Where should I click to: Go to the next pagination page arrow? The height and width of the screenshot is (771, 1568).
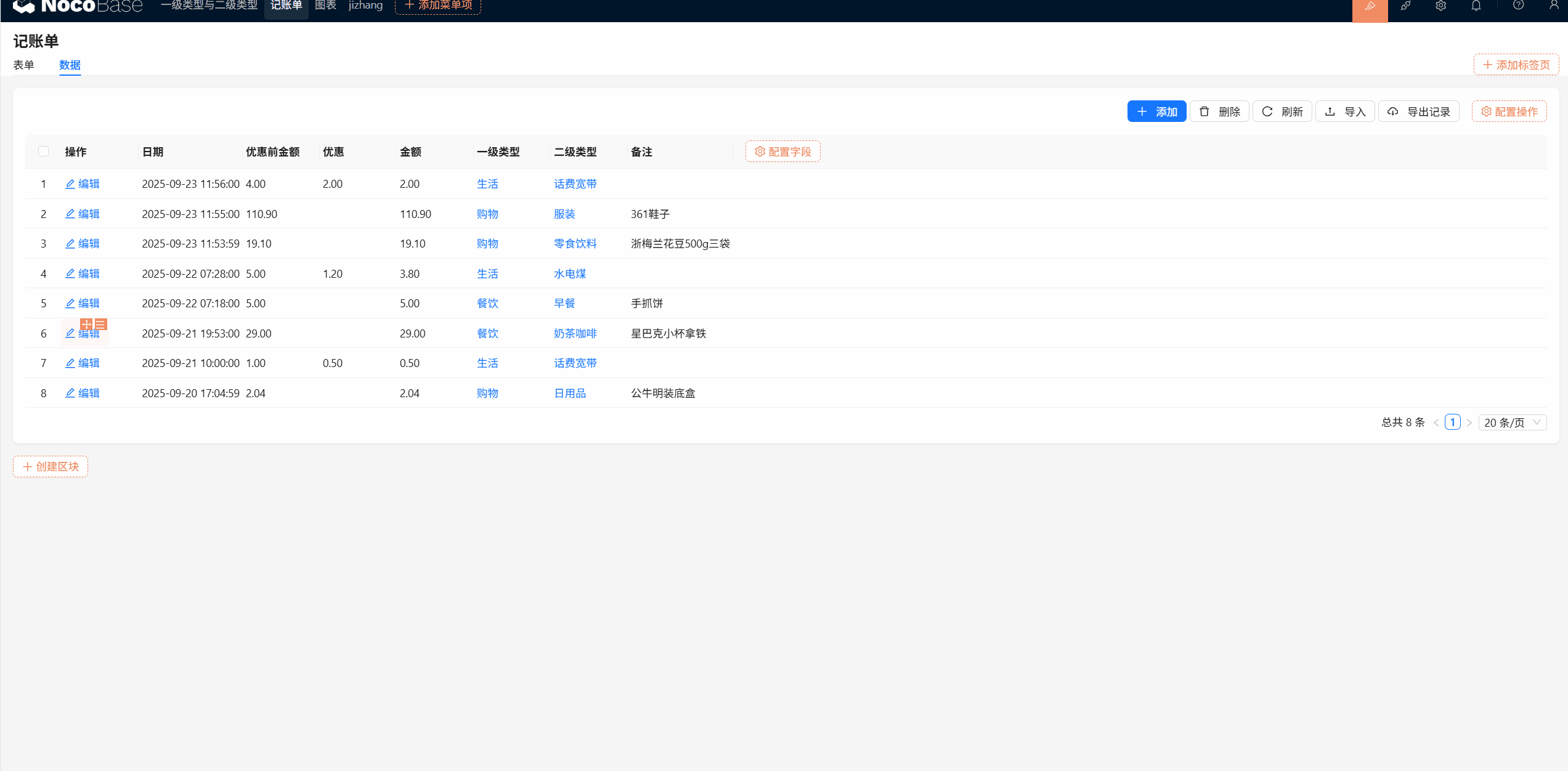(1469, 422)
